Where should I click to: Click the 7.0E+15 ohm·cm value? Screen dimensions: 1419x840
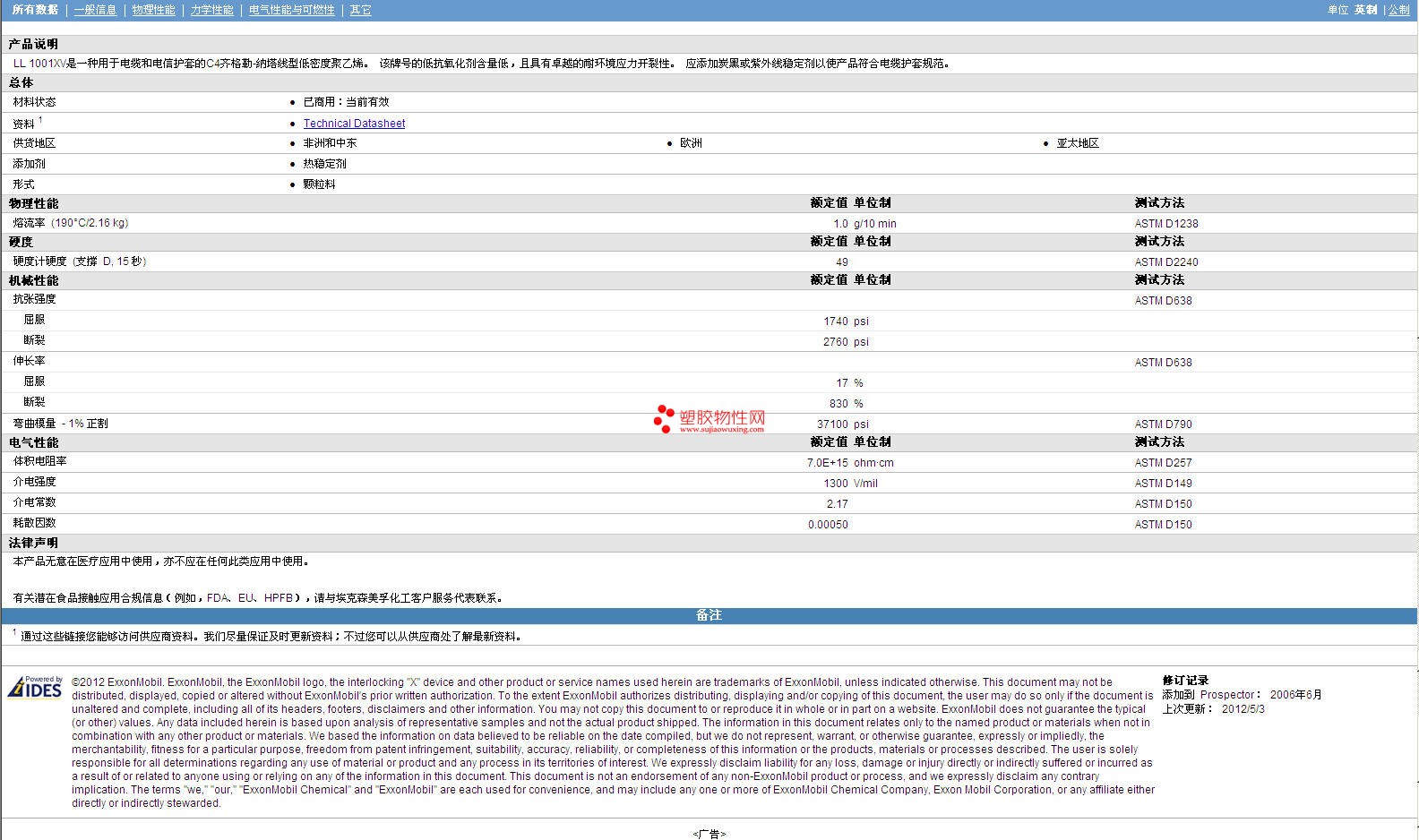tap(850, 463)
